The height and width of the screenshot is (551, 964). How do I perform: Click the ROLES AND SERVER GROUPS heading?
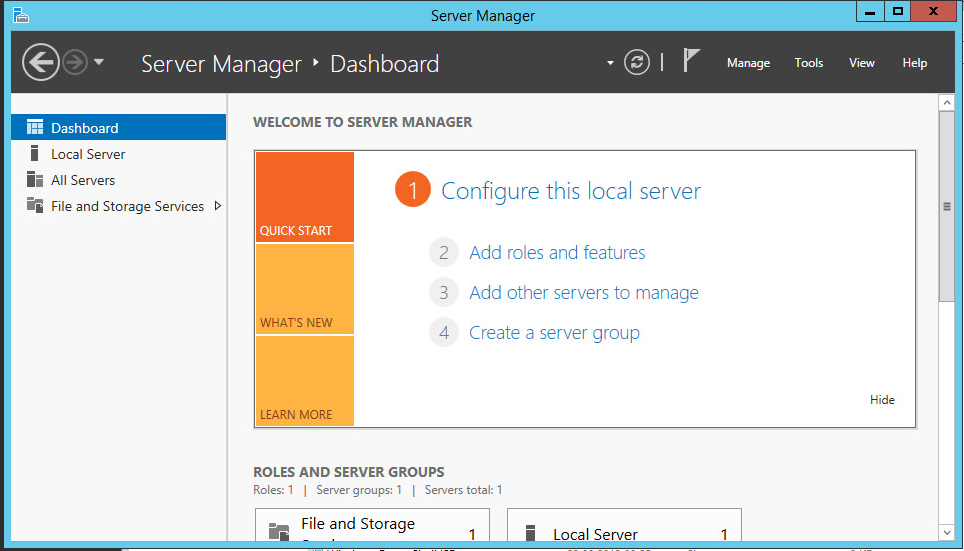click(x=349, y=472)
